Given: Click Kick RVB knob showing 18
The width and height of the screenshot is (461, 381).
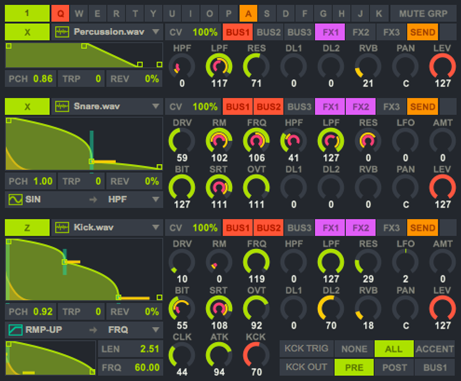Looking at the screenshot, I should coord(368,308).
